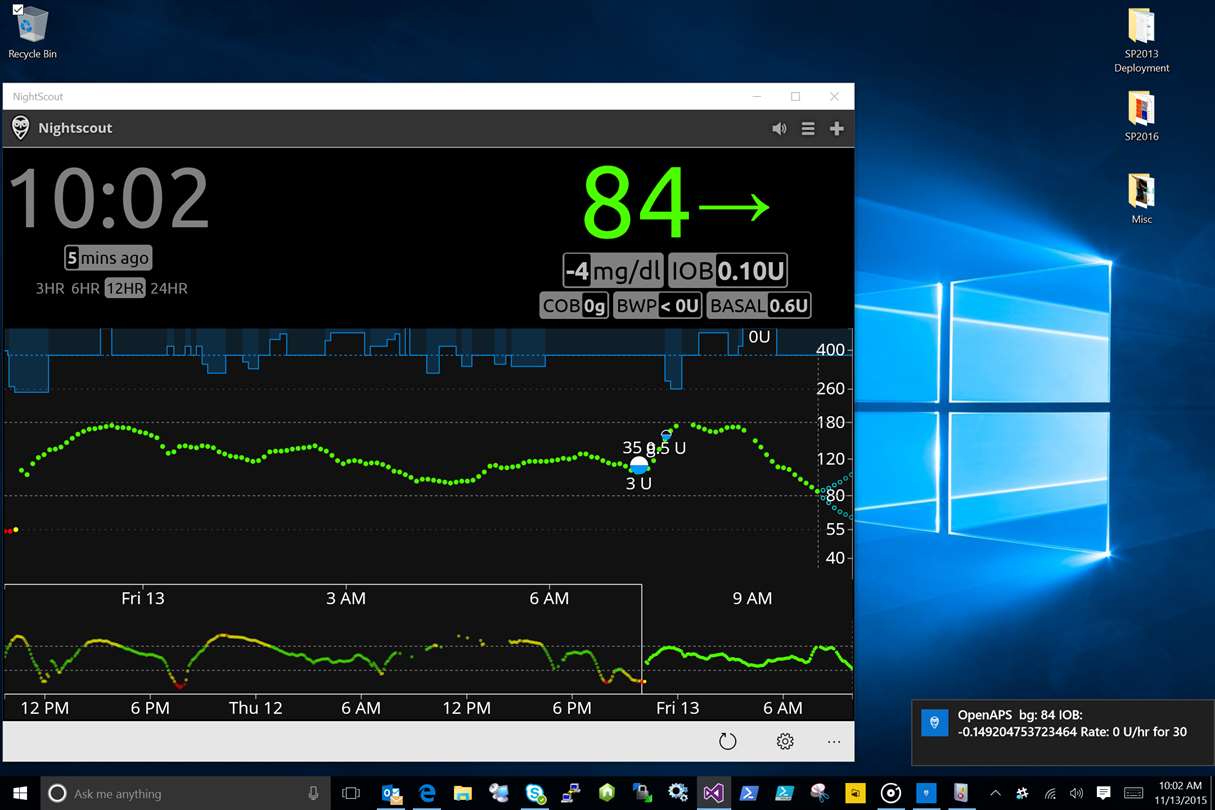
Task: Click the refresh icon in app bar
Action: 728,741
